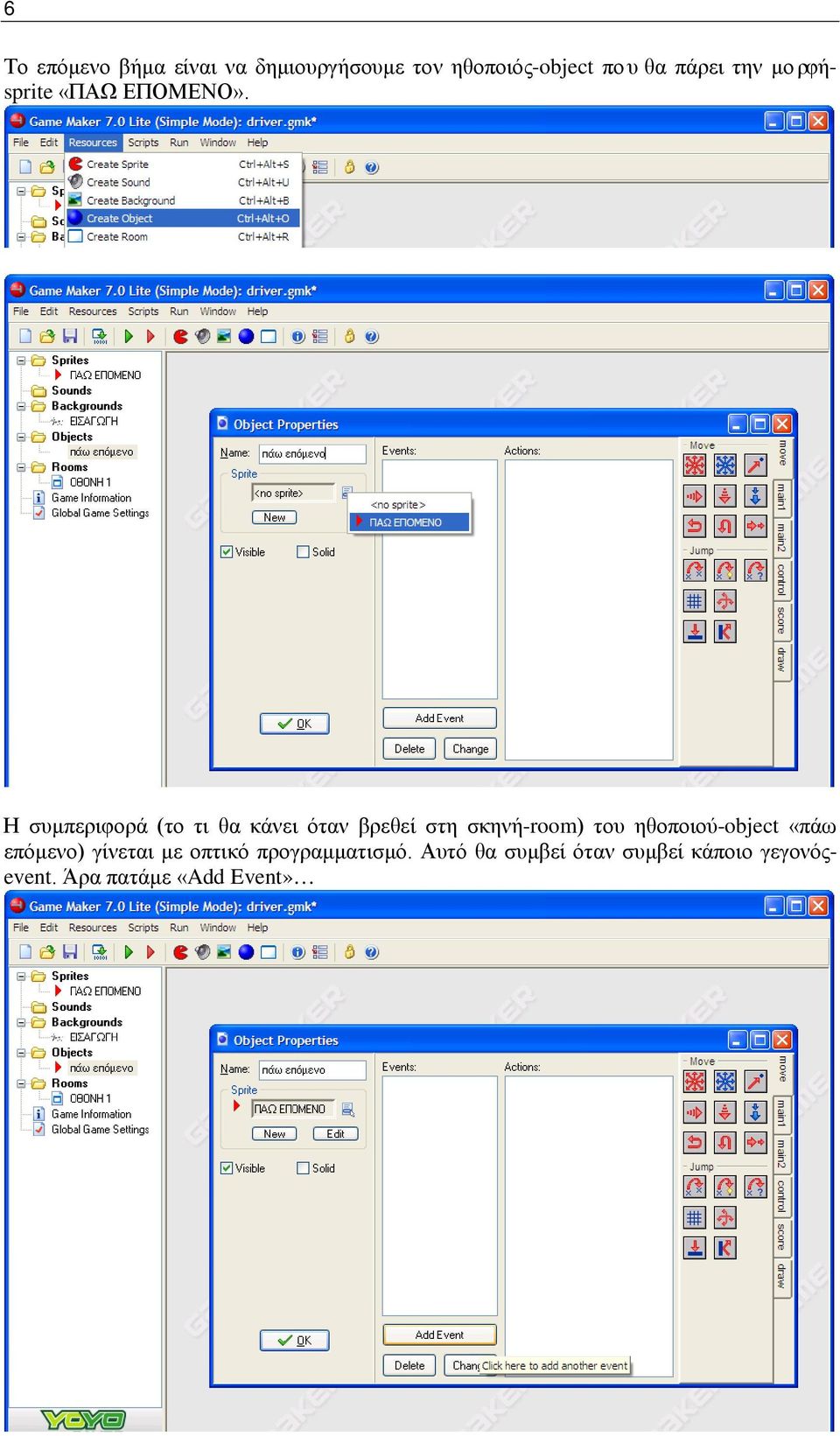Viewport: 840px width, 1436px height.
Task: Click blue ball create object icon, sprite-list window
Action: (246, 336)
